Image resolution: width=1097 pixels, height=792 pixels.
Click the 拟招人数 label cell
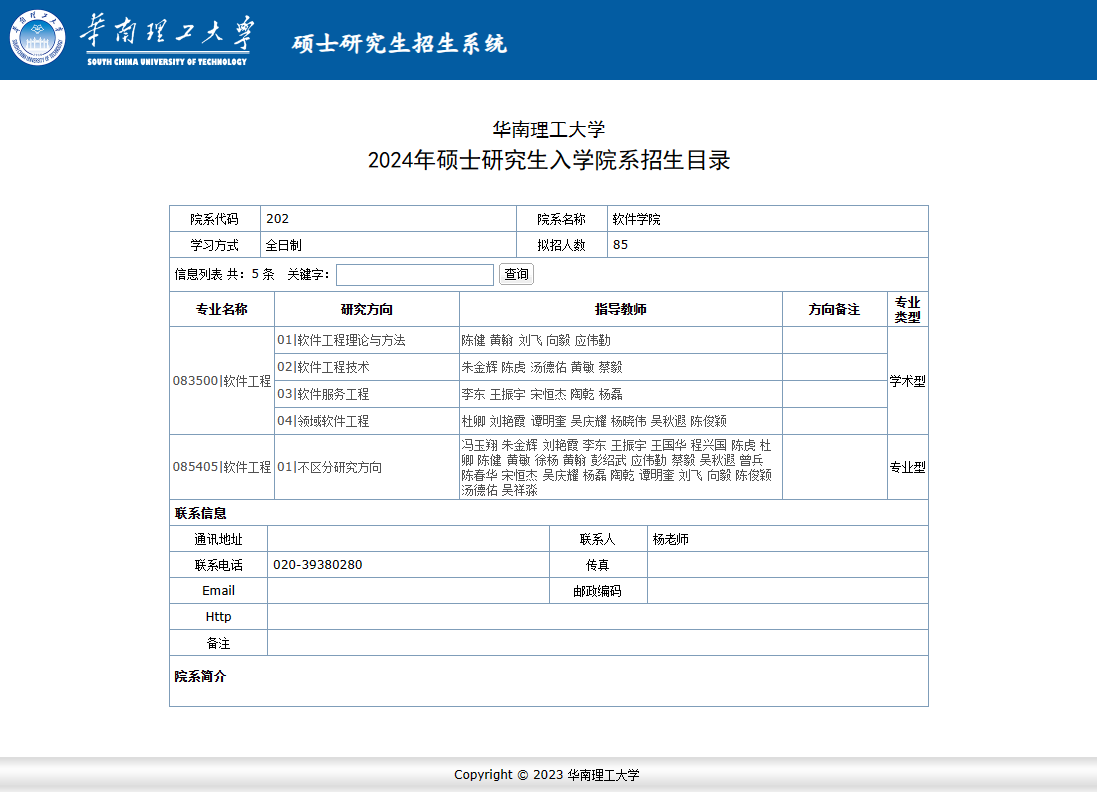(562, 245)
